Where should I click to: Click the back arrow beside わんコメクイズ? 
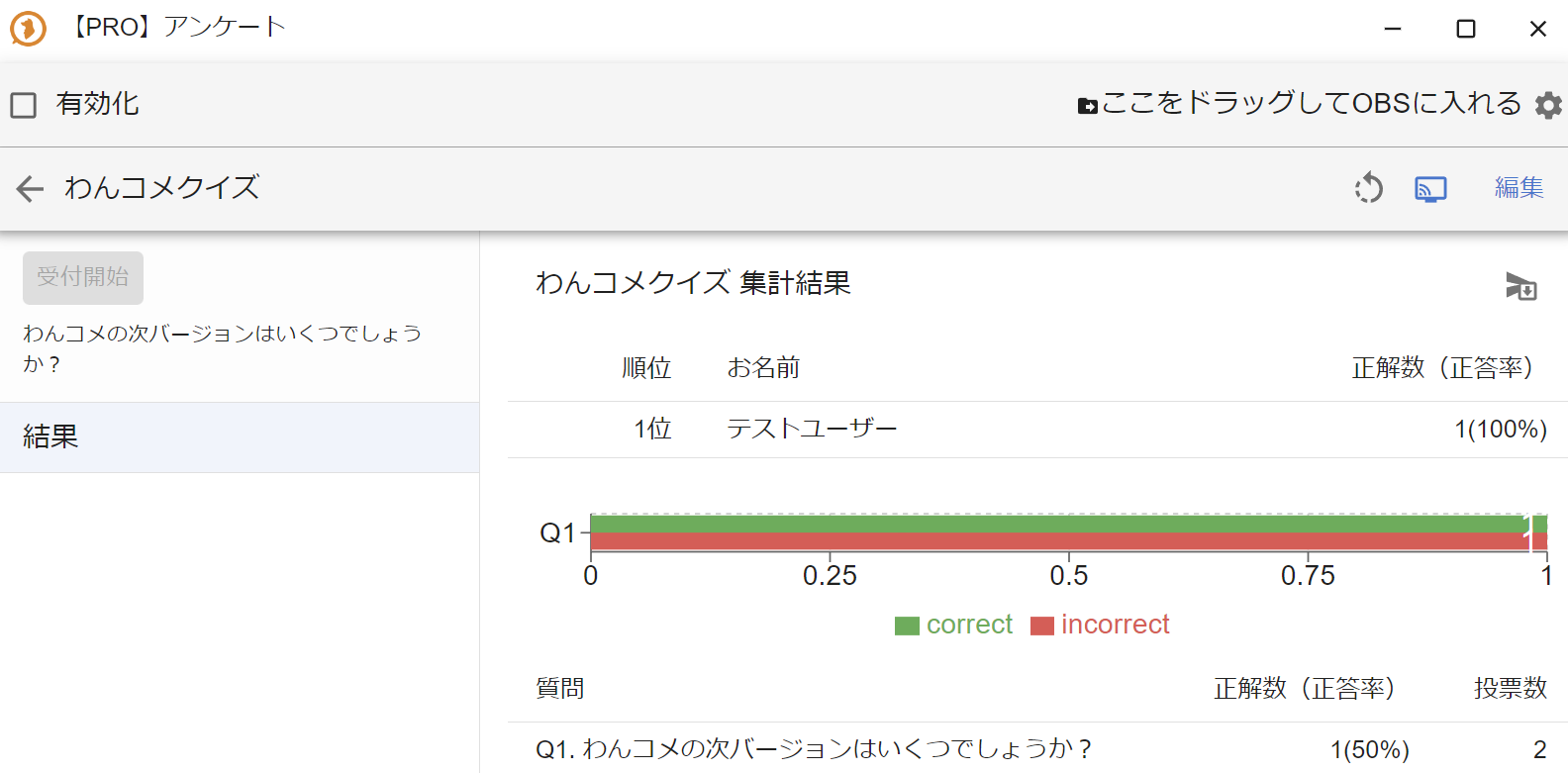click(x=31, y=188)
